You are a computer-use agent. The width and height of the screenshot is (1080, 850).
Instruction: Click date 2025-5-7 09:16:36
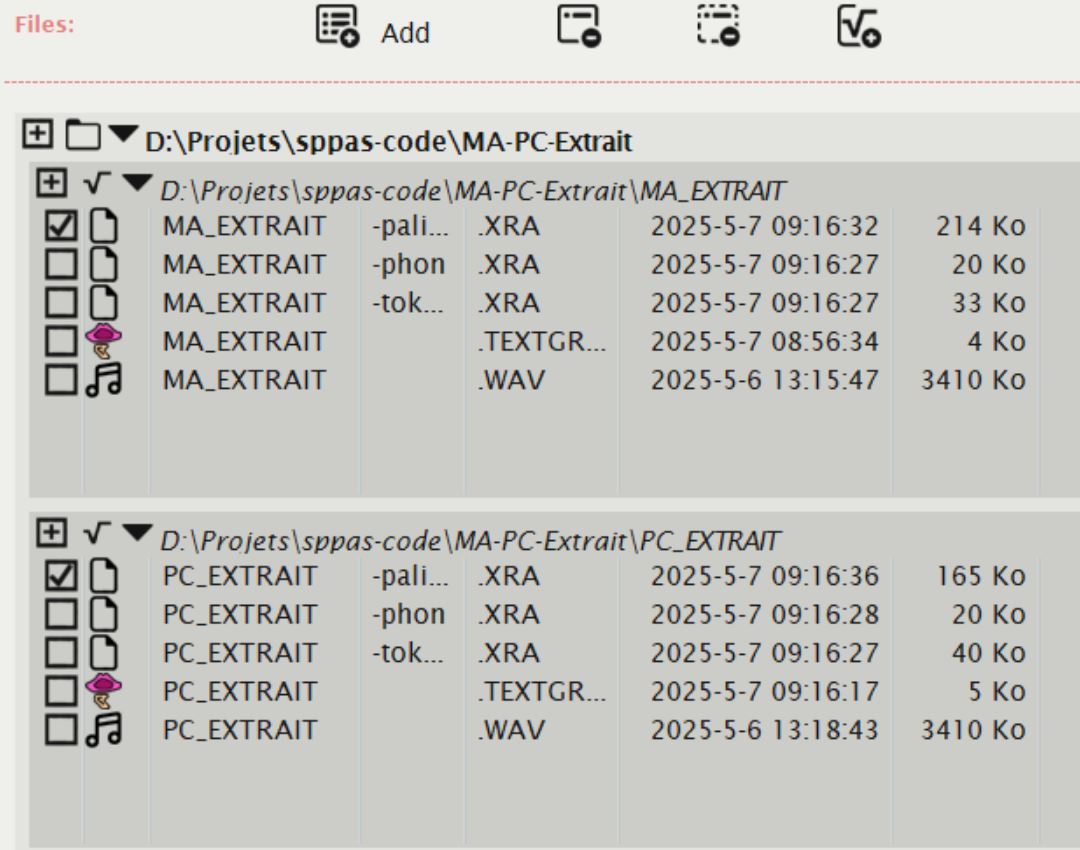765,576
